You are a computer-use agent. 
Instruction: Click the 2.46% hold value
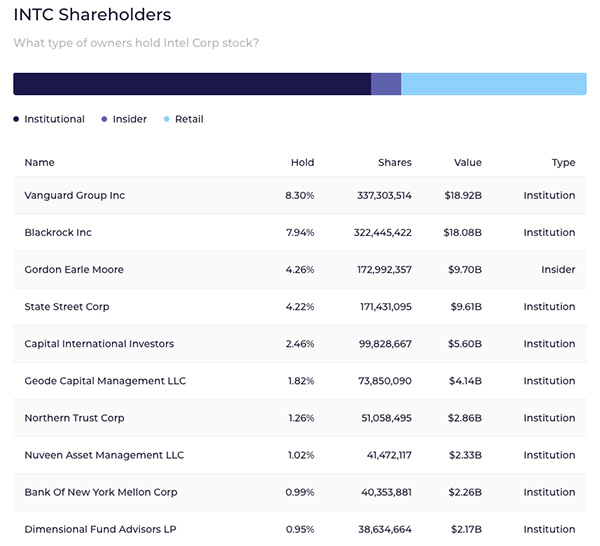[x=300, y=344]
